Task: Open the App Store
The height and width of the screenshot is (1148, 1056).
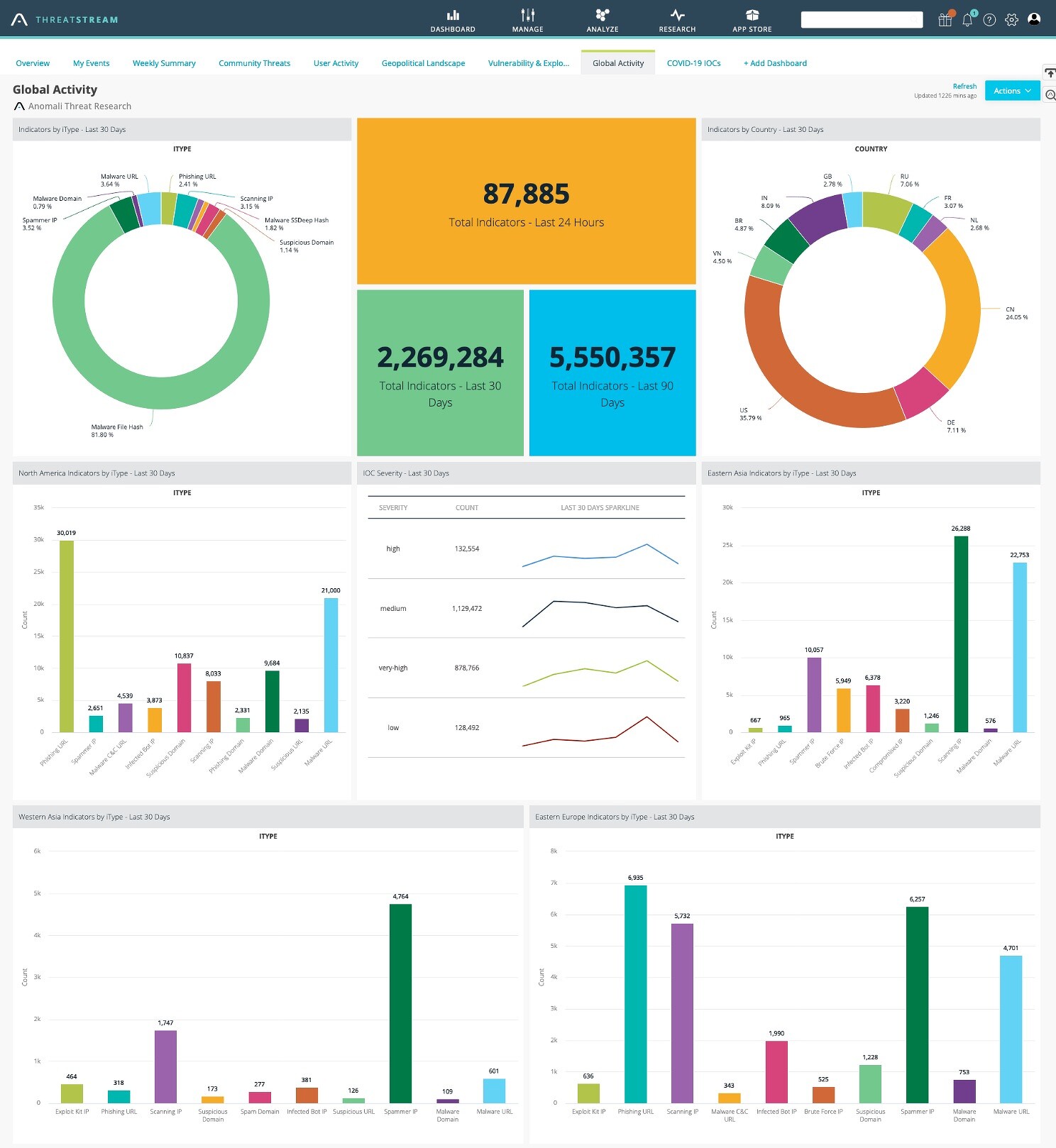Action: point(752,20)
